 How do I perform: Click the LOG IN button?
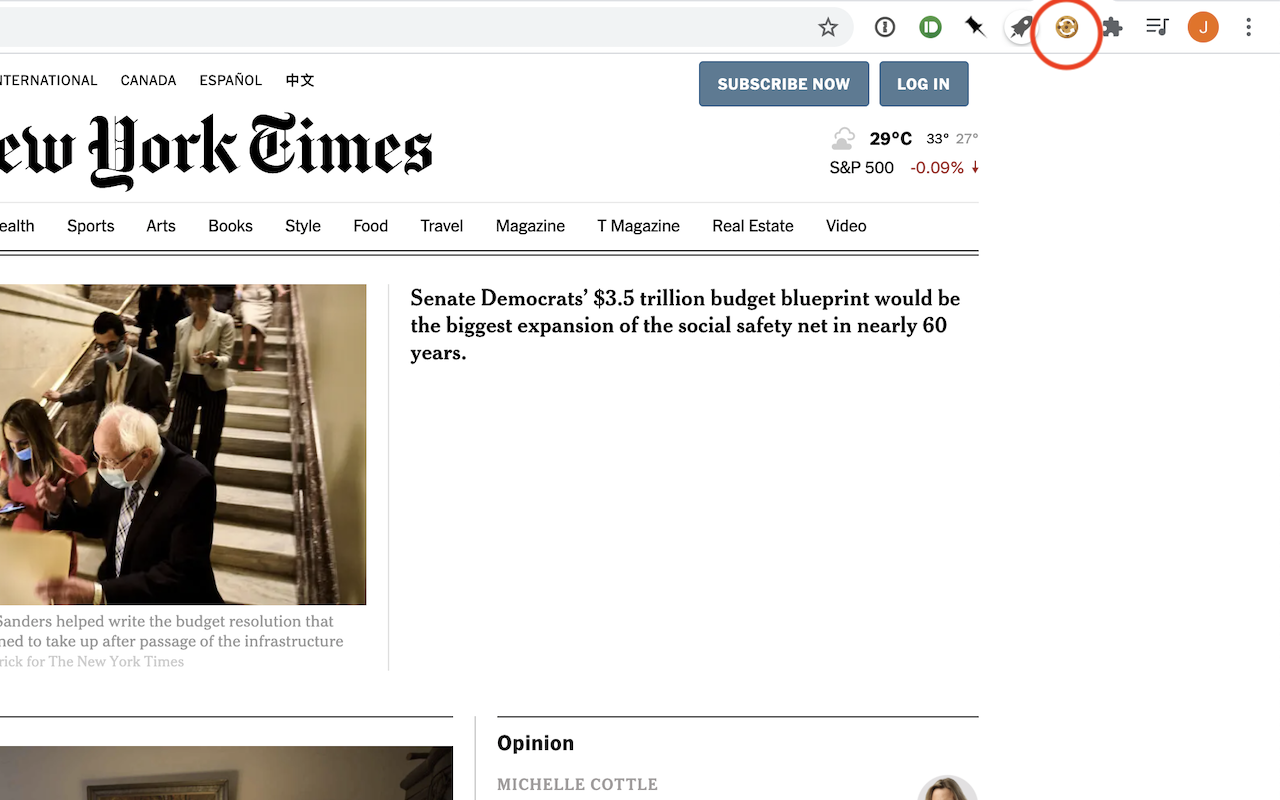[x=924, y=84]
